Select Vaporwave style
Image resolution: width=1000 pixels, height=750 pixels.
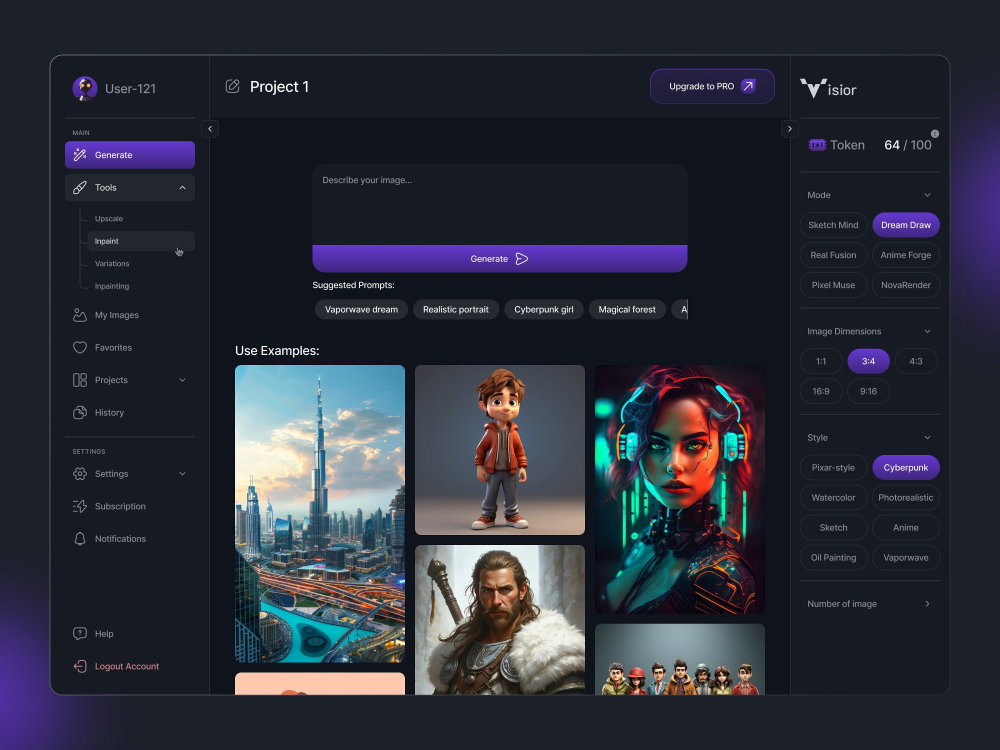pyautogui.click(x=906, y=557)
